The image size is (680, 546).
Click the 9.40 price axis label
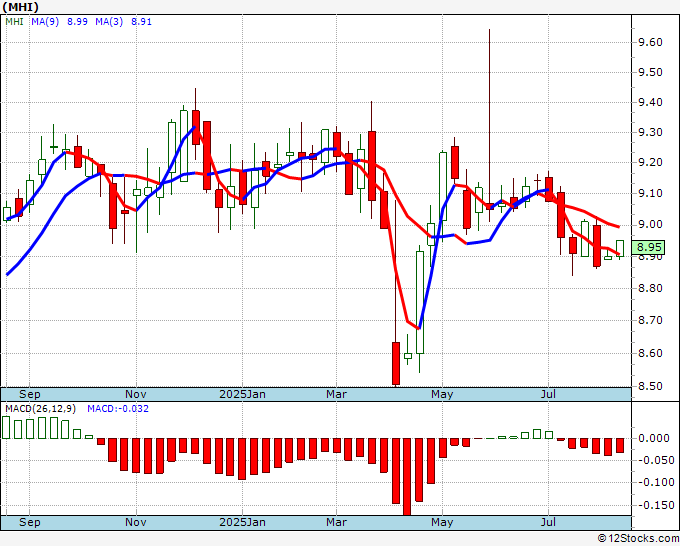click(650, 103)
